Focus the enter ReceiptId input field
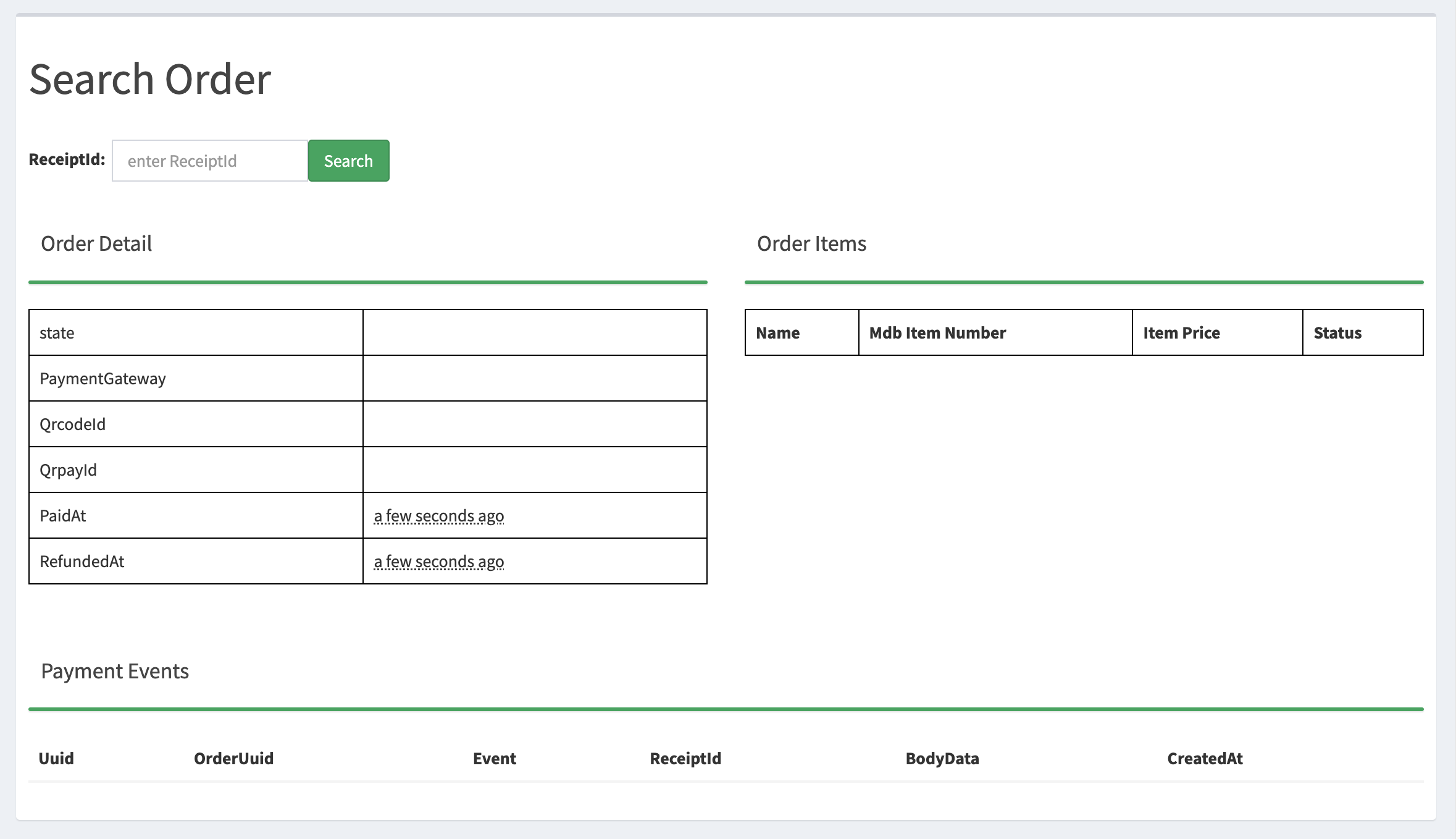 [x=209, y=161]
